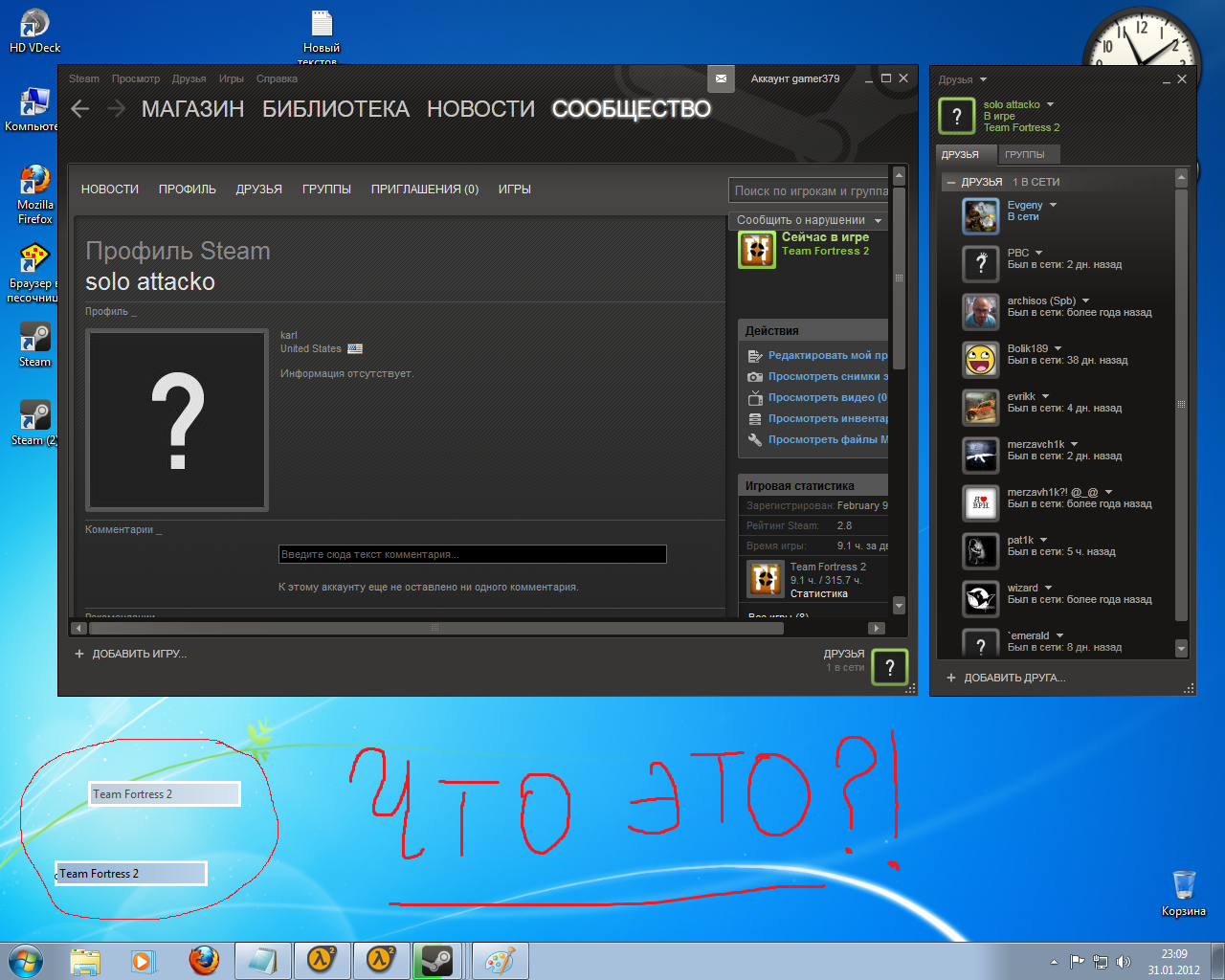Open Сообщить о нарушении dropdown
The height and width of the screenshot is (980, 1225).
(809, 220)
